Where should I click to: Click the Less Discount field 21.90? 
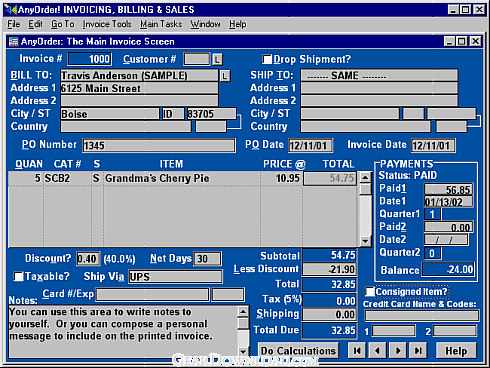pyautogui.click(x=329, y=269)
